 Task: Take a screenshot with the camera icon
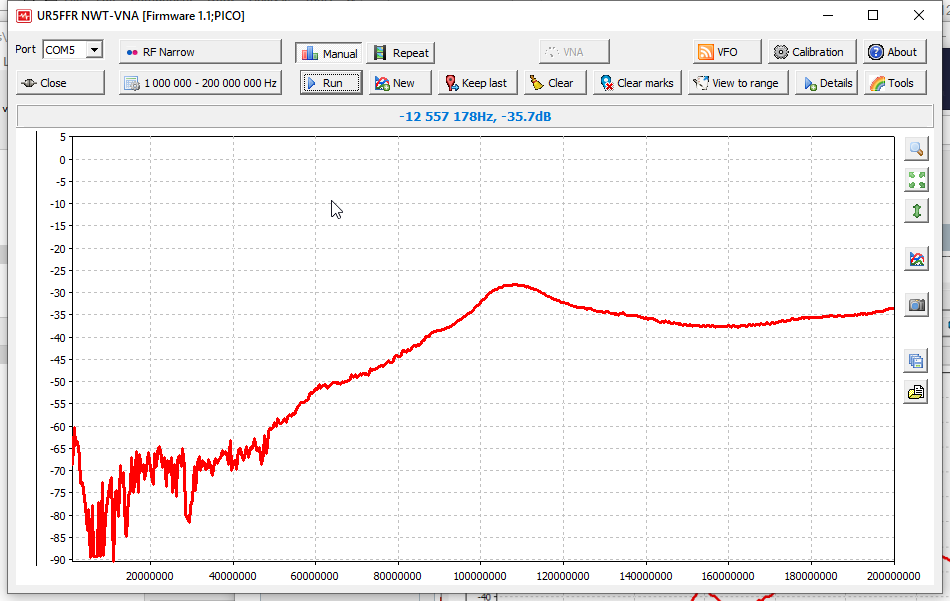pyautogui.click(x=916, y=306)
